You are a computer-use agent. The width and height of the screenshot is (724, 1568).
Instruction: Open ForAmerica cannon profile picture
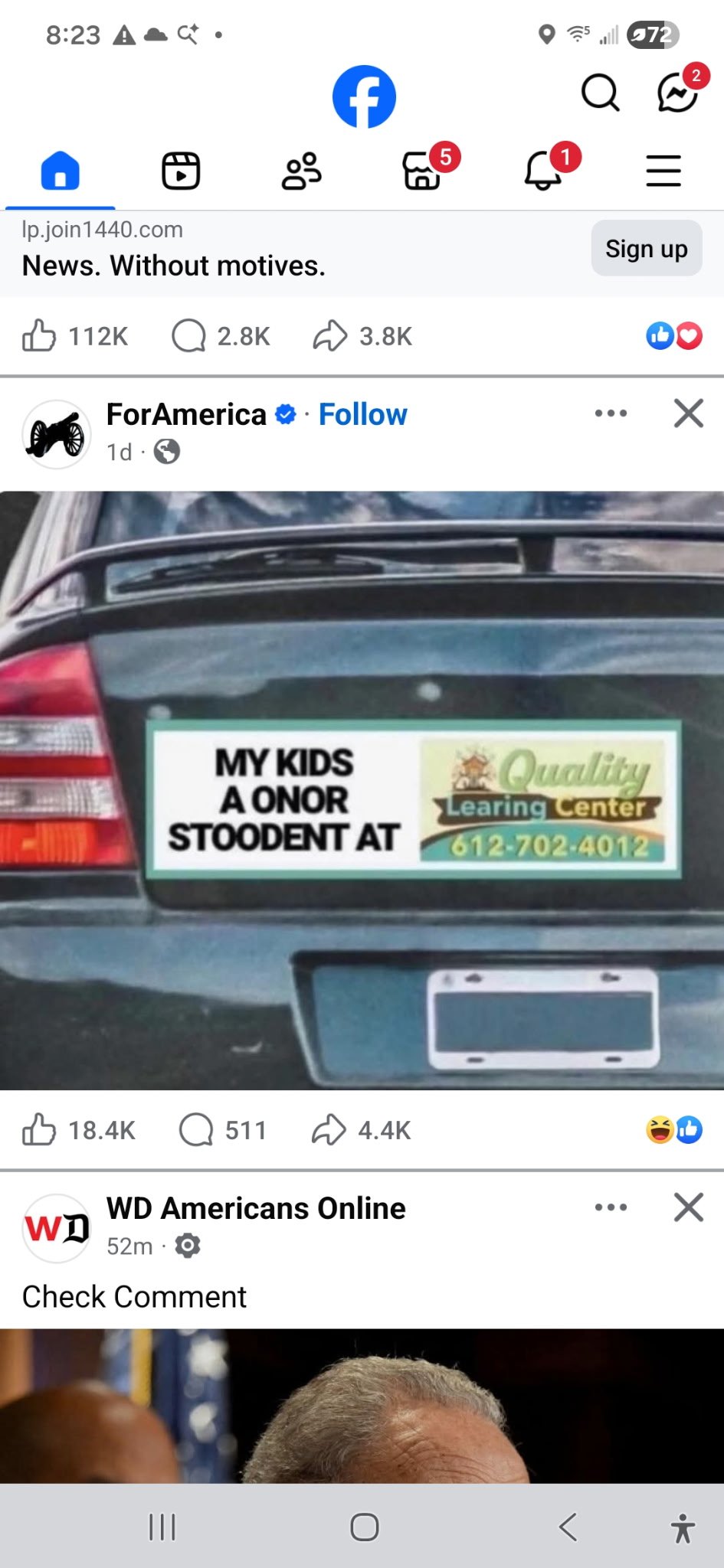[x=56, y=434]
